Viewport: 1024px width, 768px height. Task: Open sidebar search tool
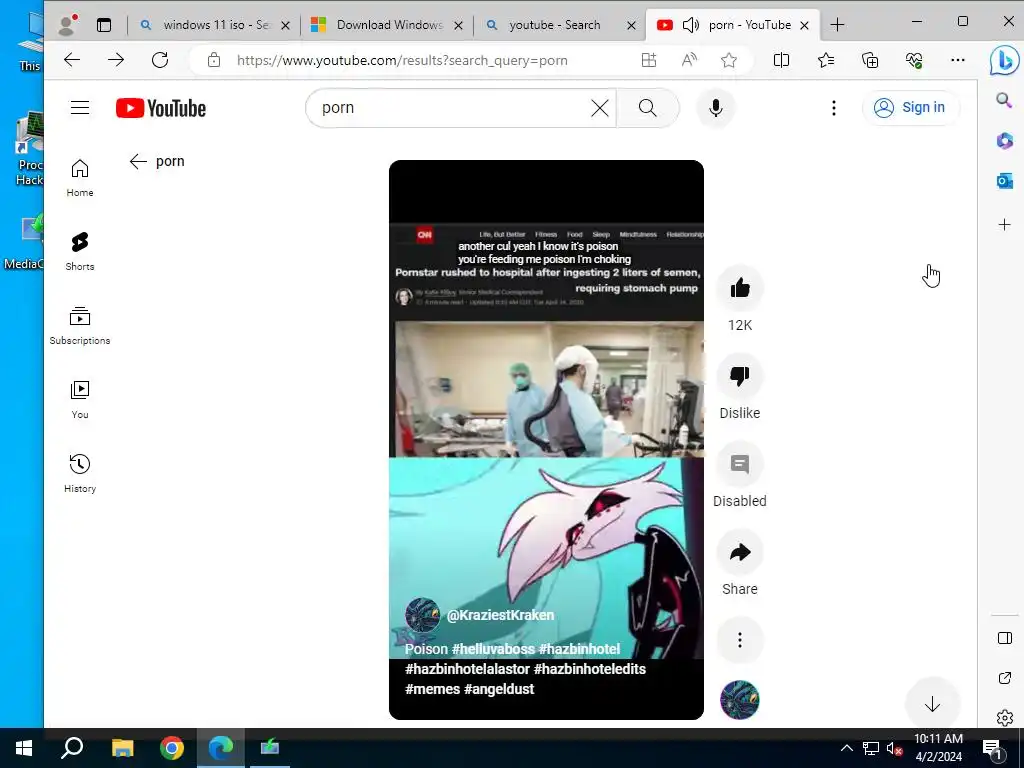click(x=1004, y=100)
